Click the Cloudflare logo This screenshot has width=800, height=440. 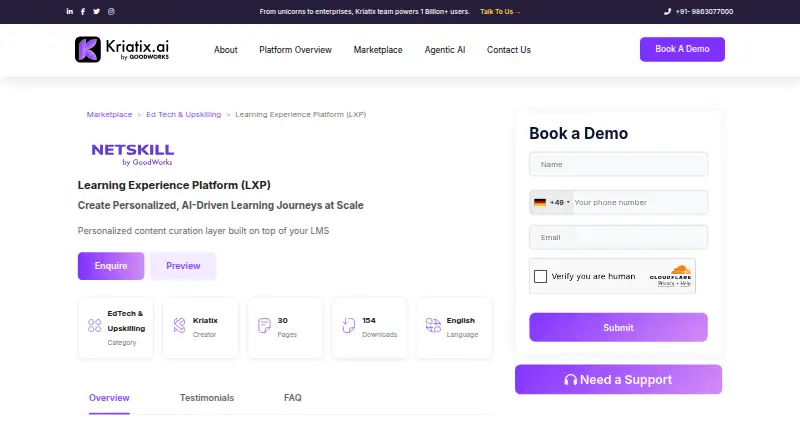point(670,273)
